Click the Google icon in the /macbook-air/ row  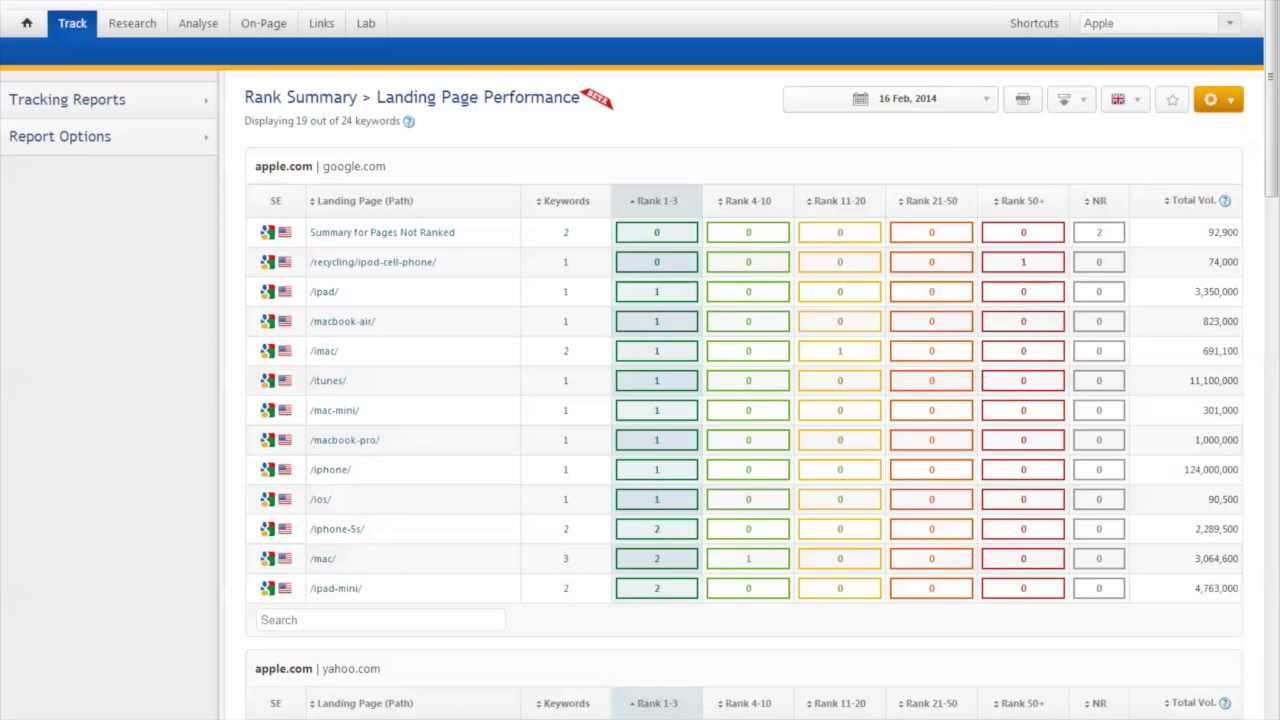267,321
